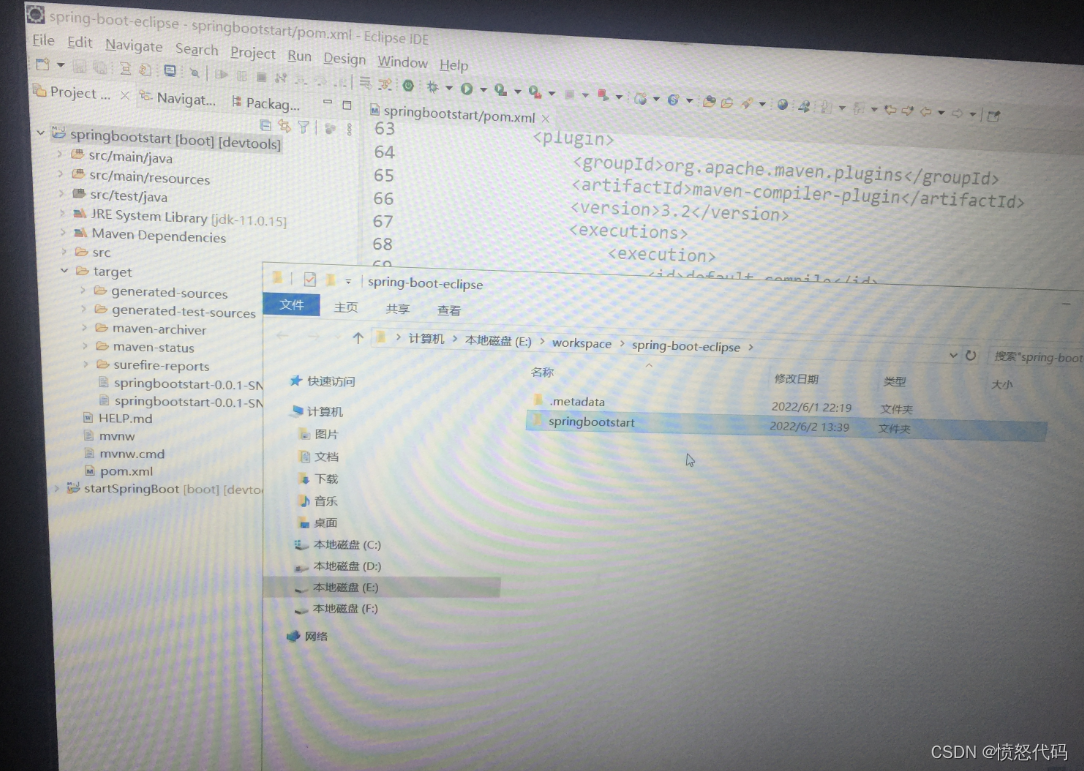Select pom.xml in the project tree

click(x=127, y=471)
